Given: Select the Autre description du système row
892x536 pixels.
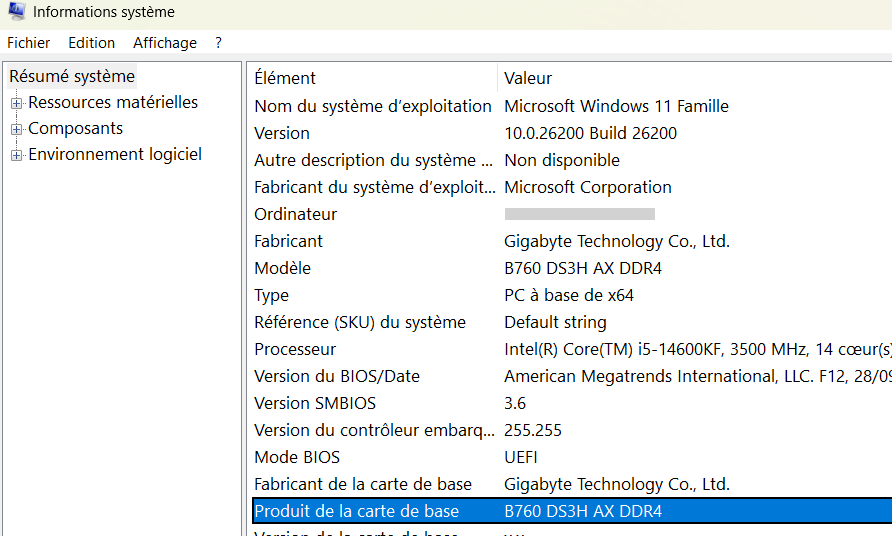Looking at the screenshot, I should click(x=373, y=160).
